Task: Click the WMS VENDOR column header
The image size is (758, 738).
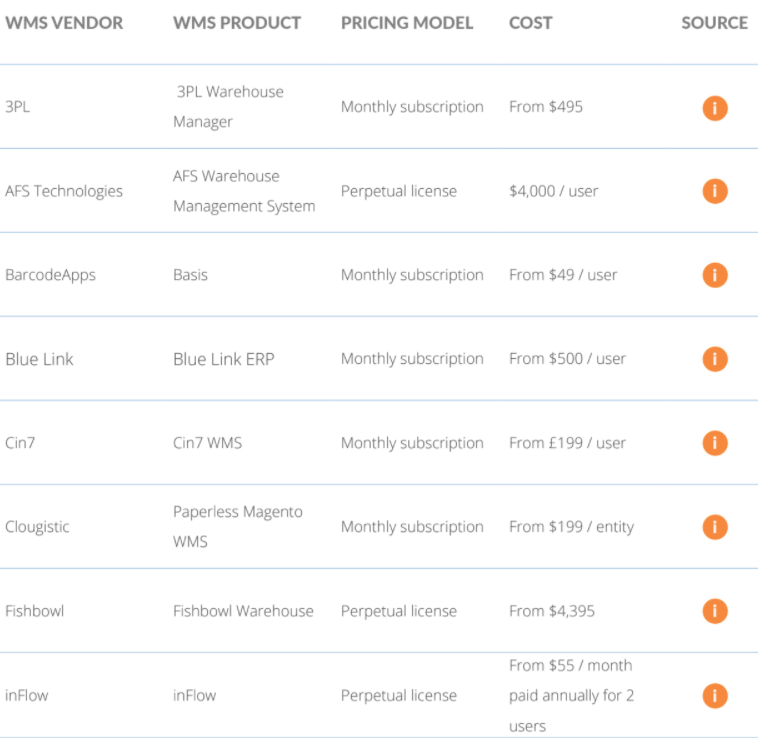Action: 64,23
